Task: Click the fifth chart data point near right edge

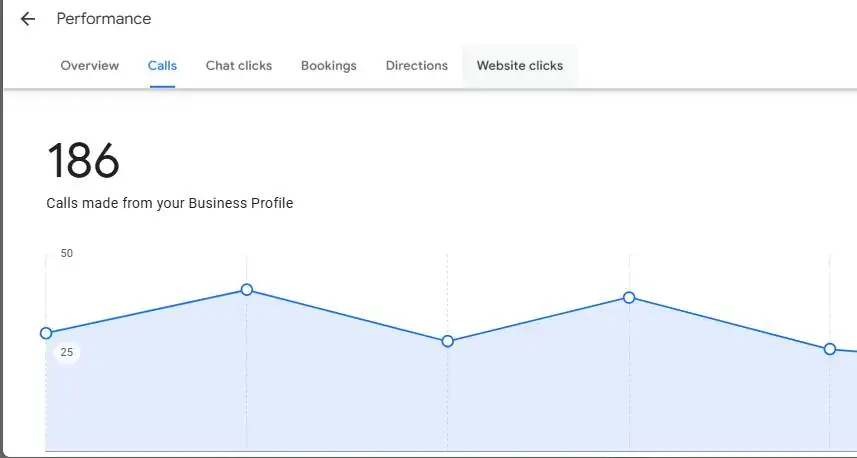Action: 830,349
